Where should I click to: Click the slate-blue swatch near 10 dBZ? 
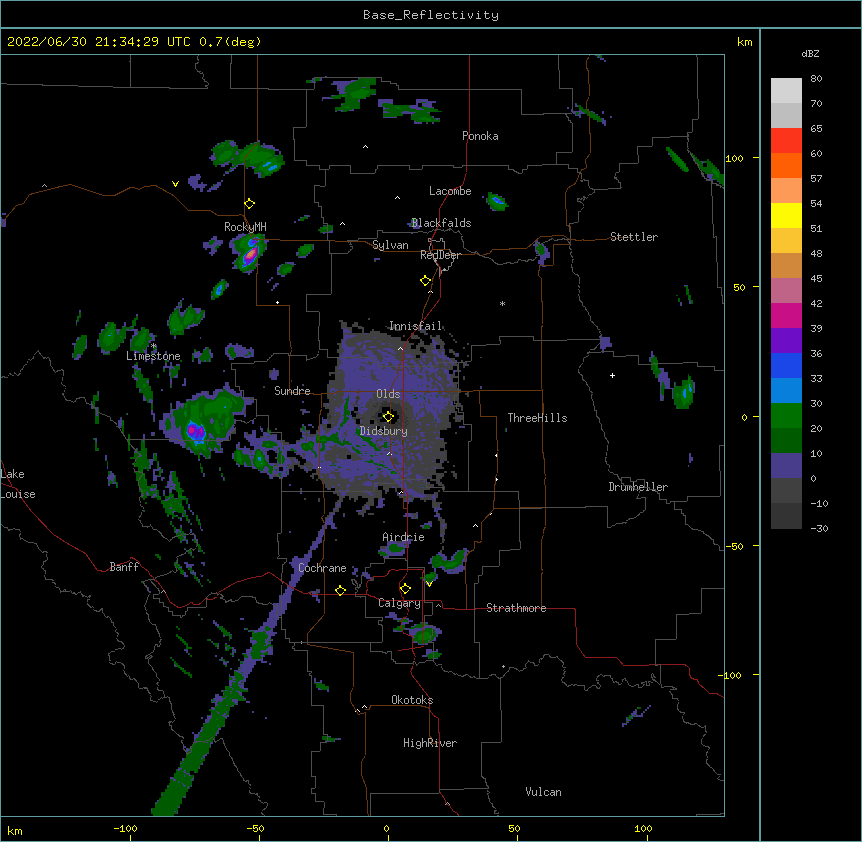(x=786, y=466)
